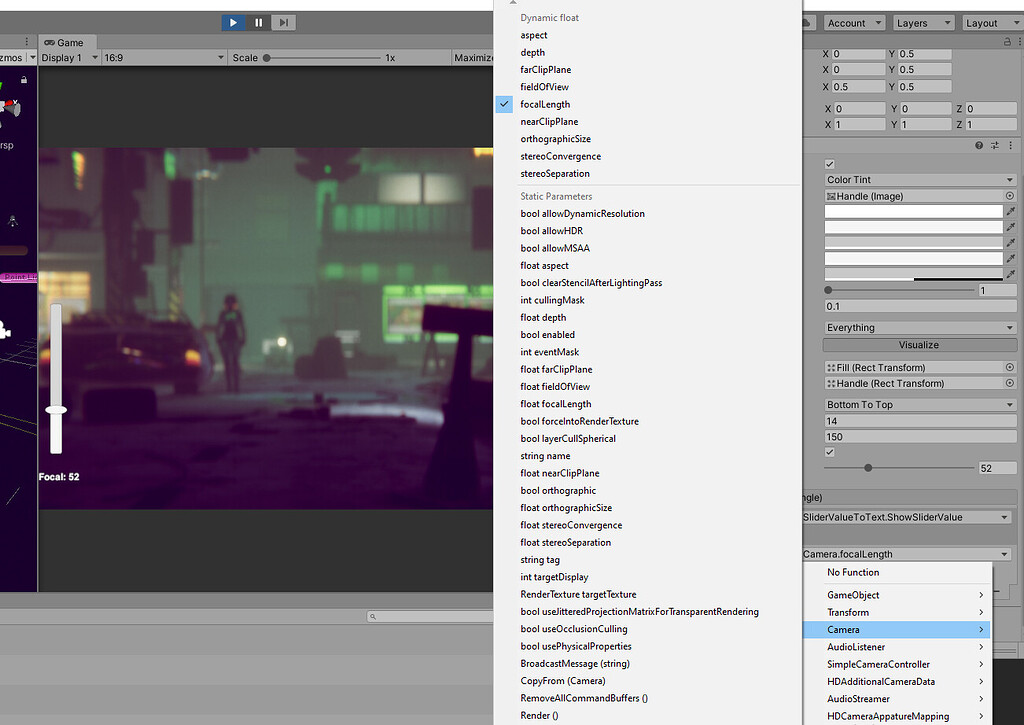Click the eyedropper next to the first color
Image resolution: width=1024 pixels, height=725 pixels.
click(x=1011, y=211)
